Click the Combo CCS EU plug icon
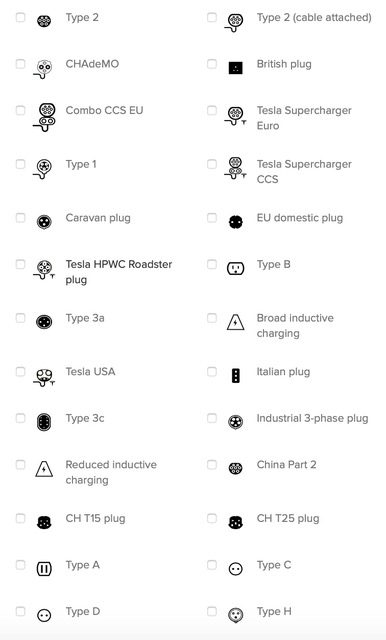Screen dimensions: 386x640 [44, 117]
